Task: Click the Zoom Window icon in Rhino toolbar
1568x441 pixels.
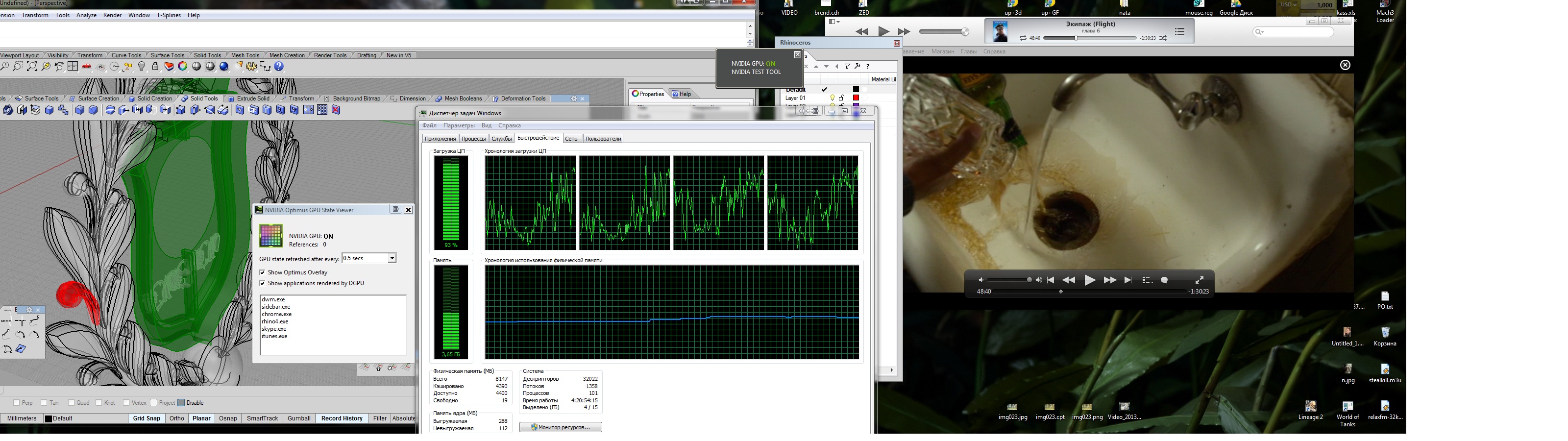Action: coord(18,66)
